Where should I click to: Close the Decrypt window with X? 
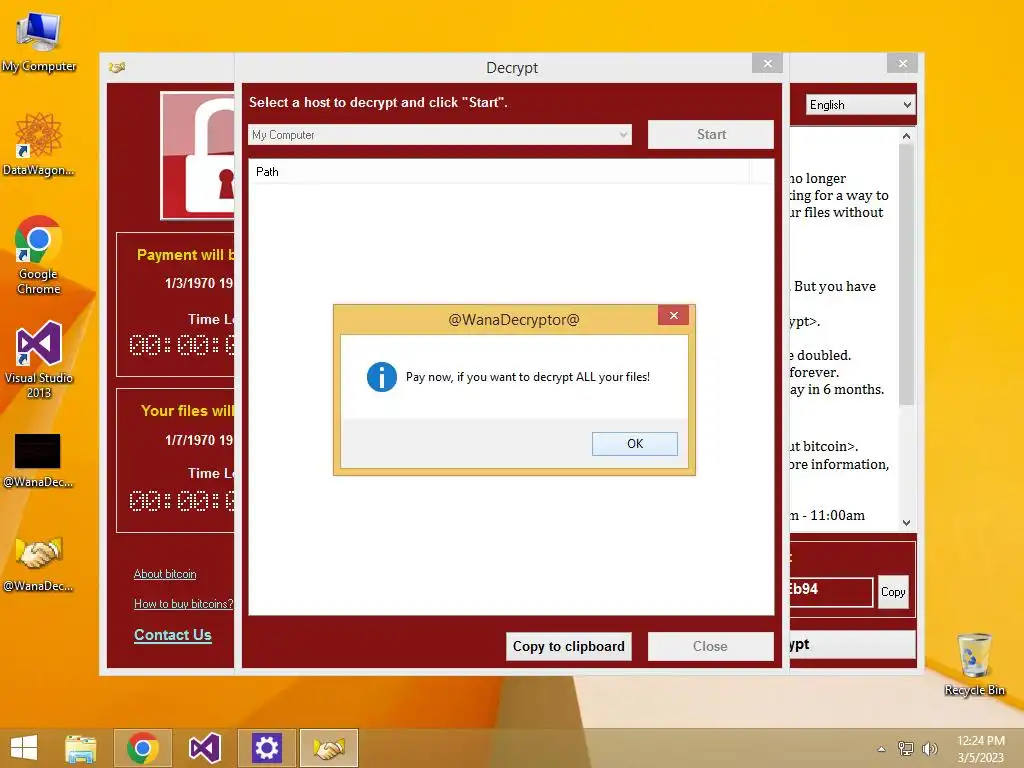(767, 63)
